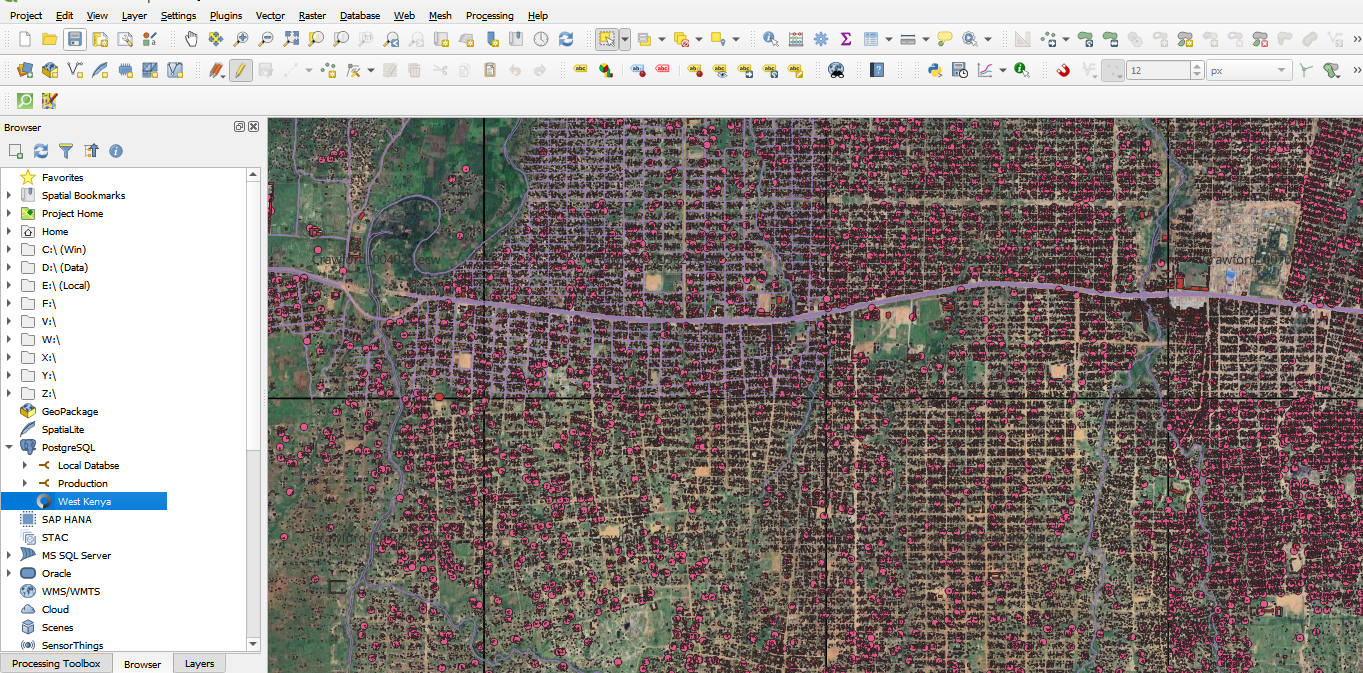Screen dimensions: 1363x673
Task: Click the Zoom In magnifier tool
Action: pyautogui.click(x=241, y=39)
